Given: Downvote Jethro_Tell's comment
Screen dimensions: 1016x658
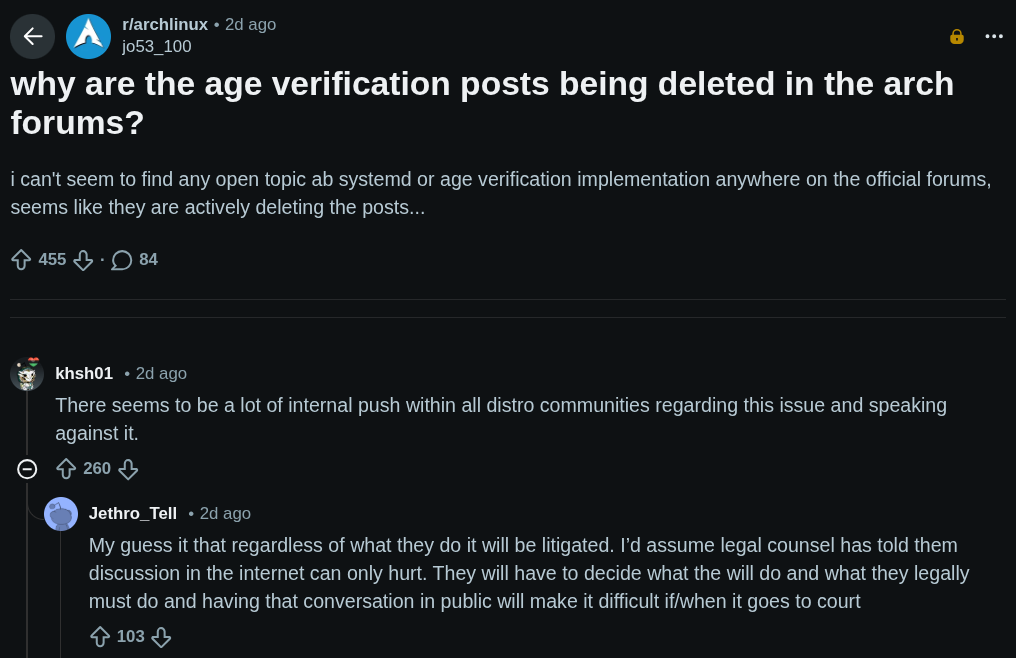Looking at the screenshot, I should (x=161, y=636).
